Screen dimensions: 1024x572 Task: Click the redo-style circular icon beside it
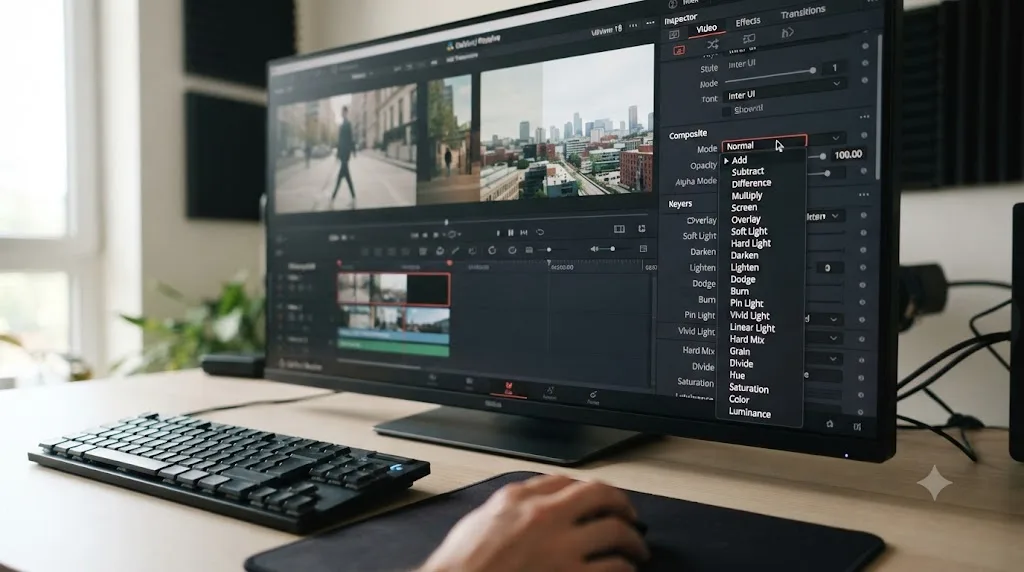(x=513, y=250)
